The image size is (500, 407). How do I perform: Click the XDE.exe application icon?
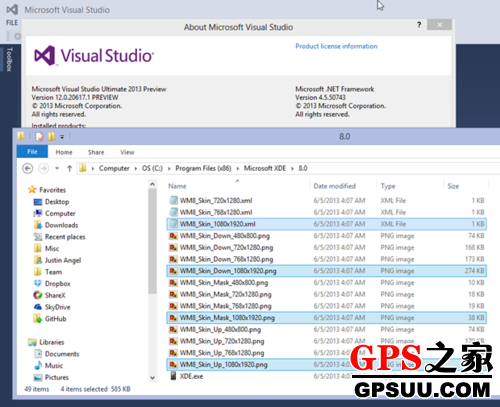coord(173,376)
